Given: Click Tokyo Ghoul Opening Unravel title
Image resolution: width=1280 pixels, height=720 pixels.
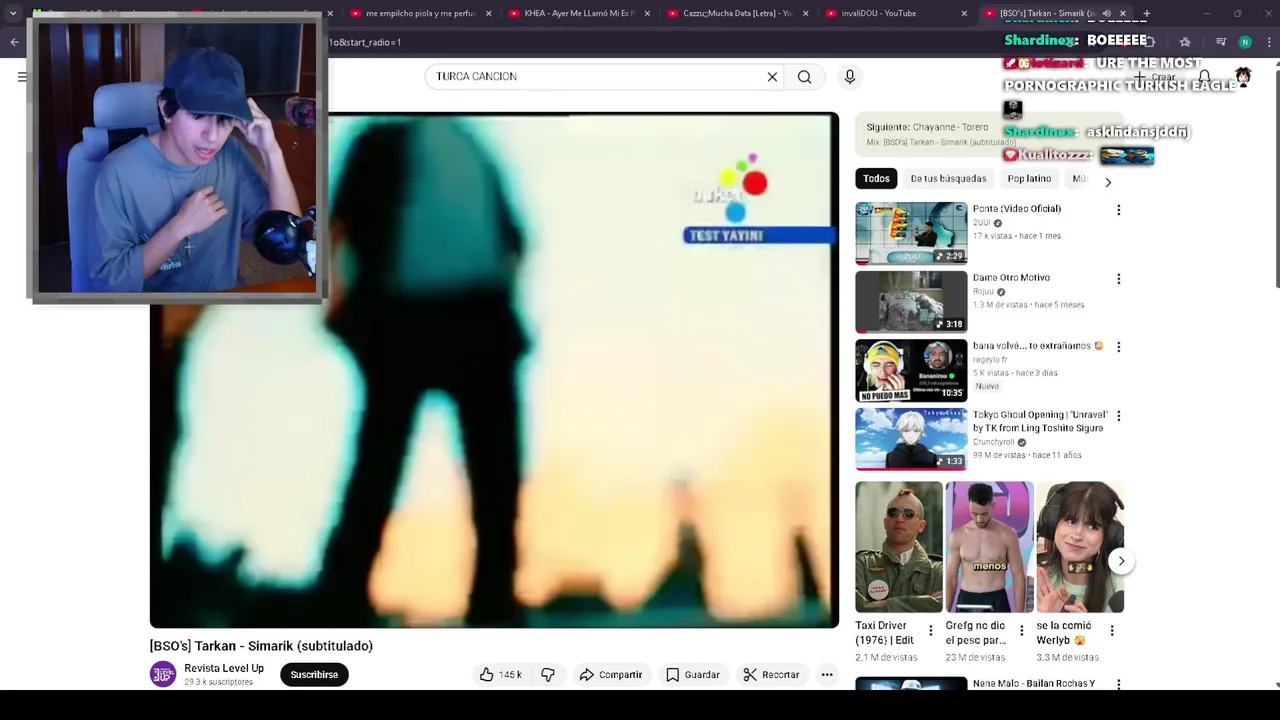Looking at the screenshot, I should (x=1040, y=421).
